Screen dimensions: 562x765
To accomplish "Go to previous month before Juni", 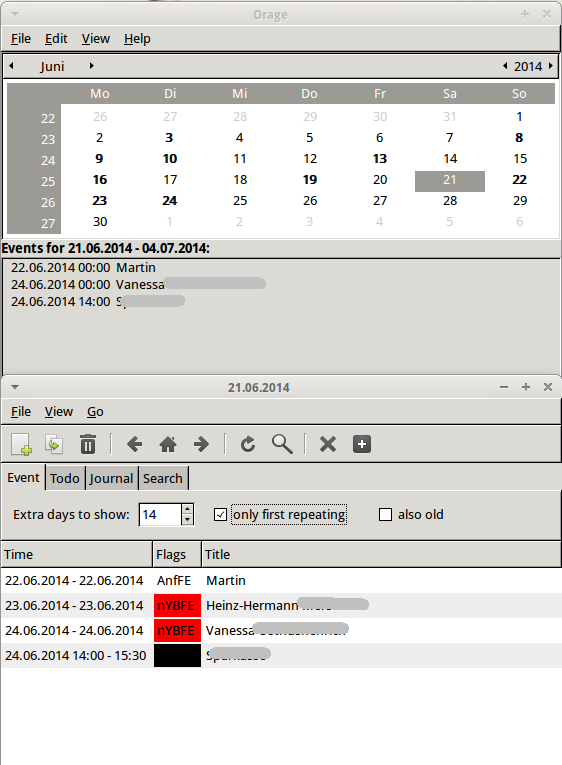I will [x=11, y=66].
